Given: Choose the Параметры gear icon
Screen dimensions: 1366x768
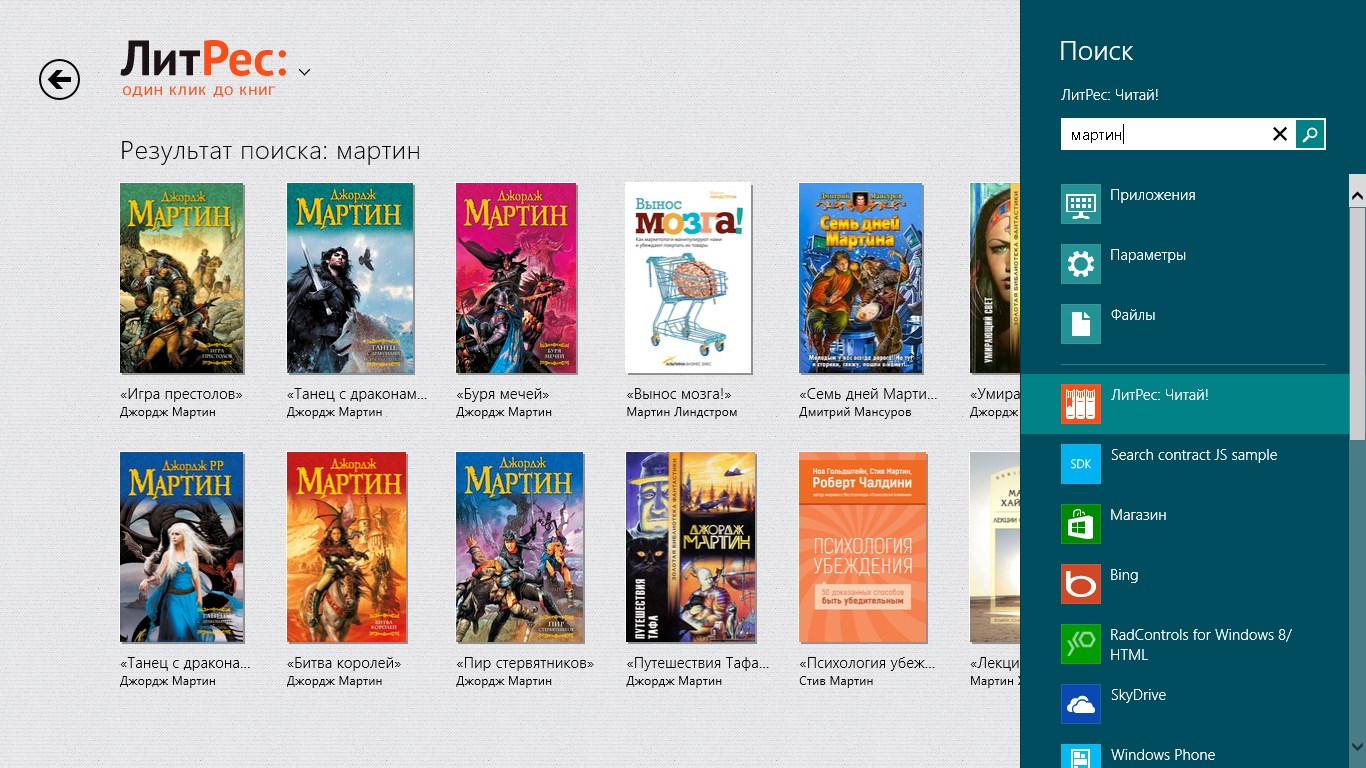Looking at the screenshot, I should tap(1080, 264).
